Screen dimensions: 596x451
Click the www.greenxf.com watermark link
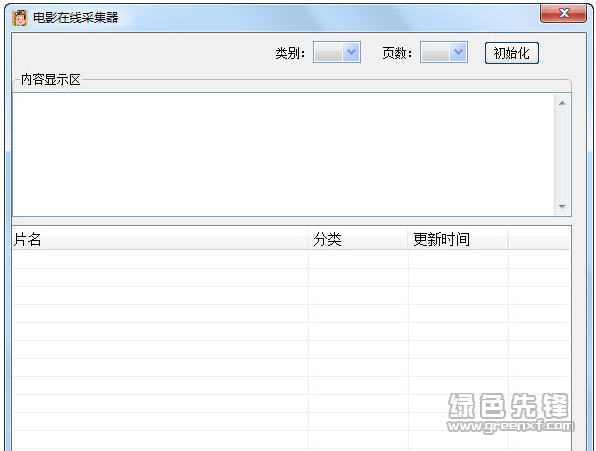click(510, 426)
